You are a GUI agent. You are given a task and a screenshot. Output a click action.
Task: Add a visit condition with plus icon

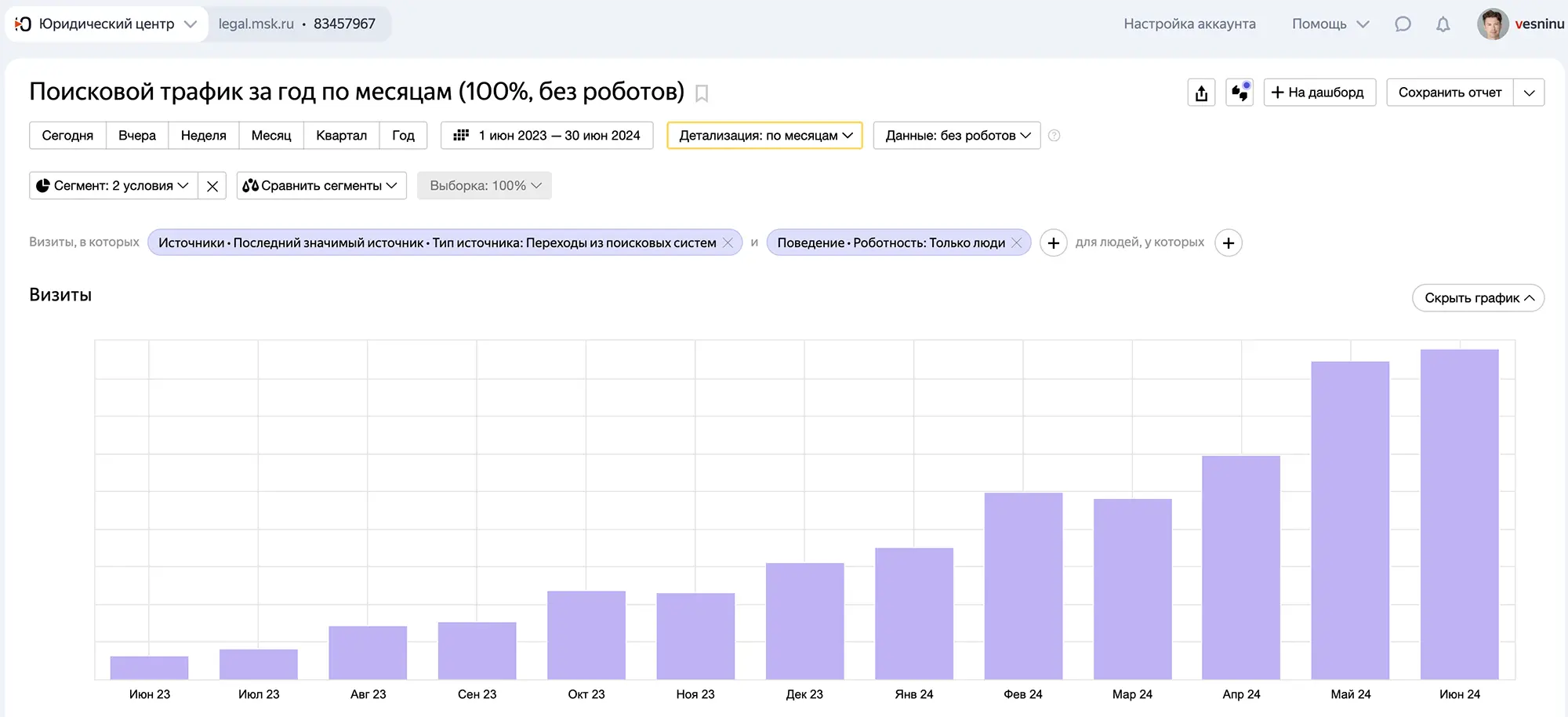(1053, 243)
